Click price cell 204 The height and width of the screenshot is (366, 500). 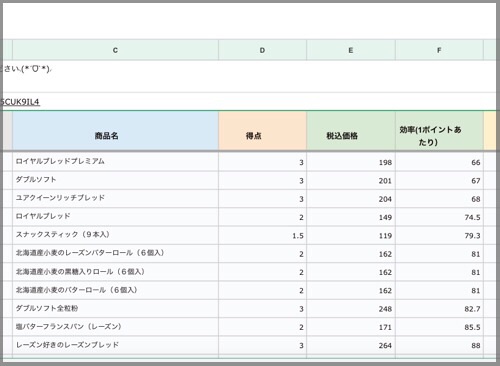[x=351, y=199]
